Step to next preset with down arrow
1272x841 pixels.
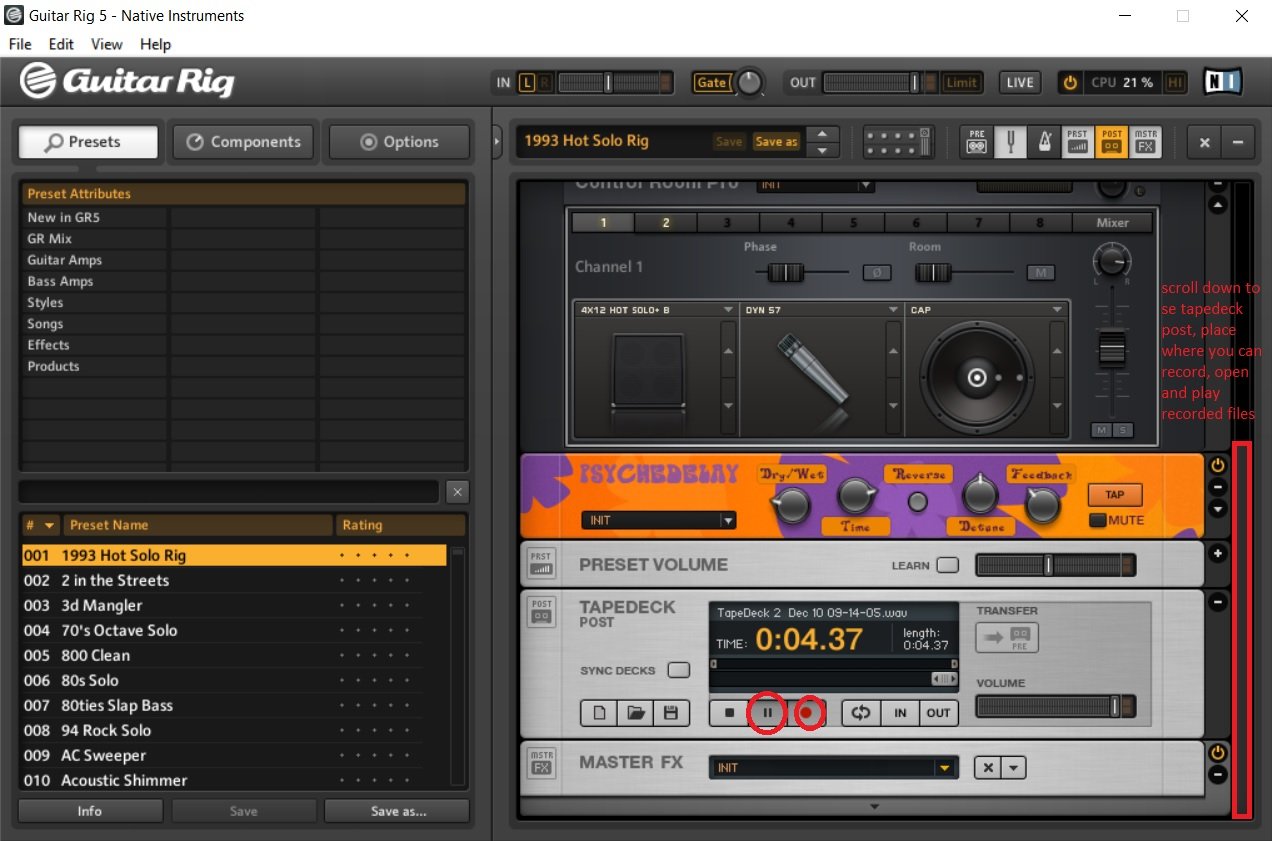tap(822, 150)
